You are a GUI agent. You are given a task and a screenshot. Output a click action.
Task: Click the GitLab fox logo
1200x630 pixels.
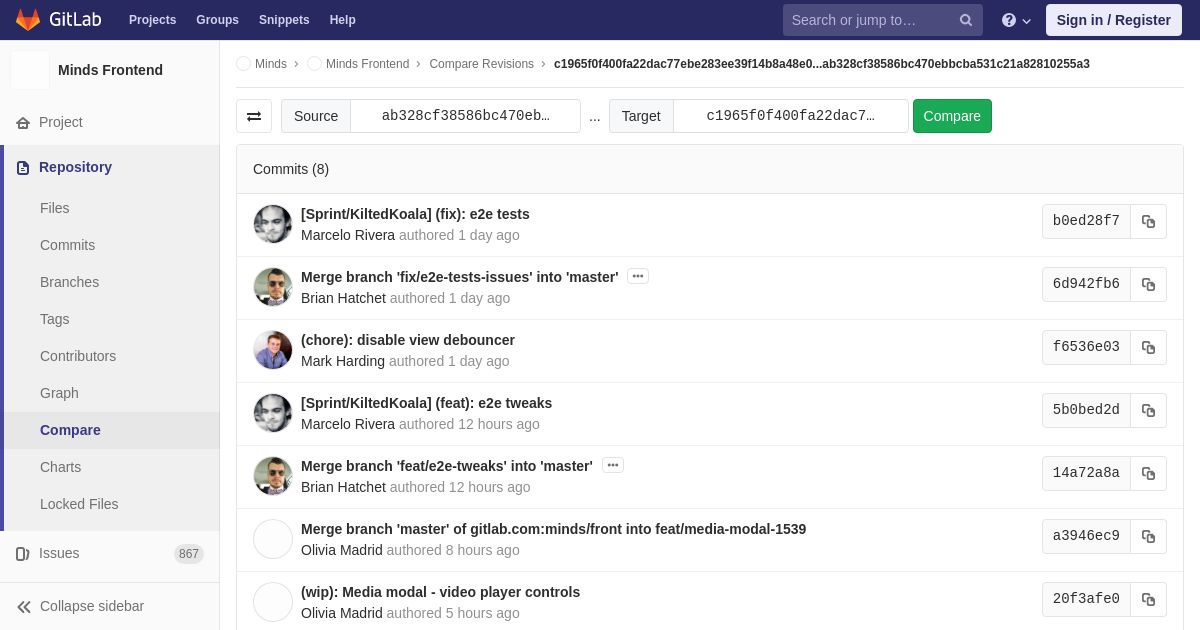(x=28, y=20)
